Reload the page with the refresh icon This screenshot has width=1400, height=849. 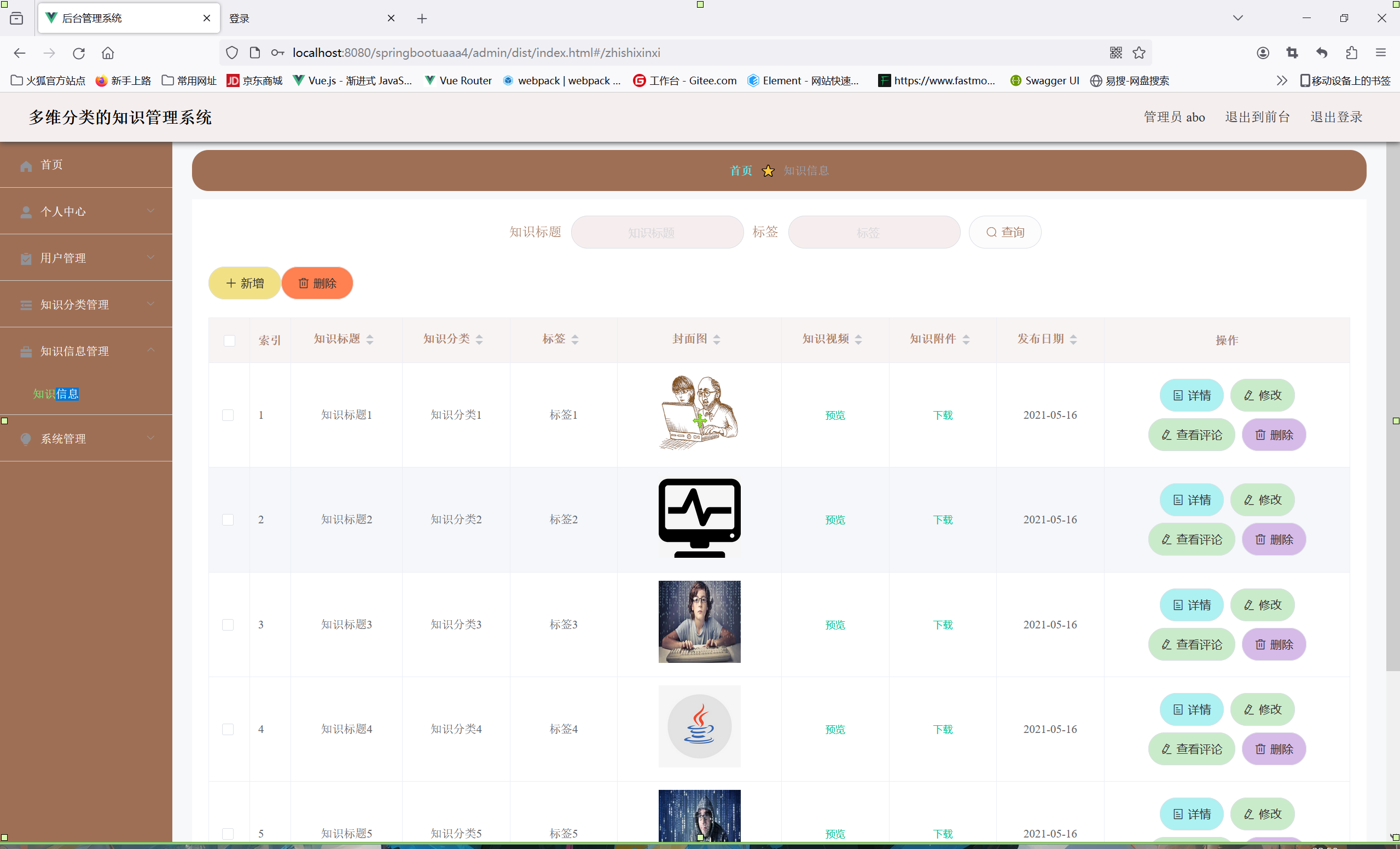[x=78, y=53]
